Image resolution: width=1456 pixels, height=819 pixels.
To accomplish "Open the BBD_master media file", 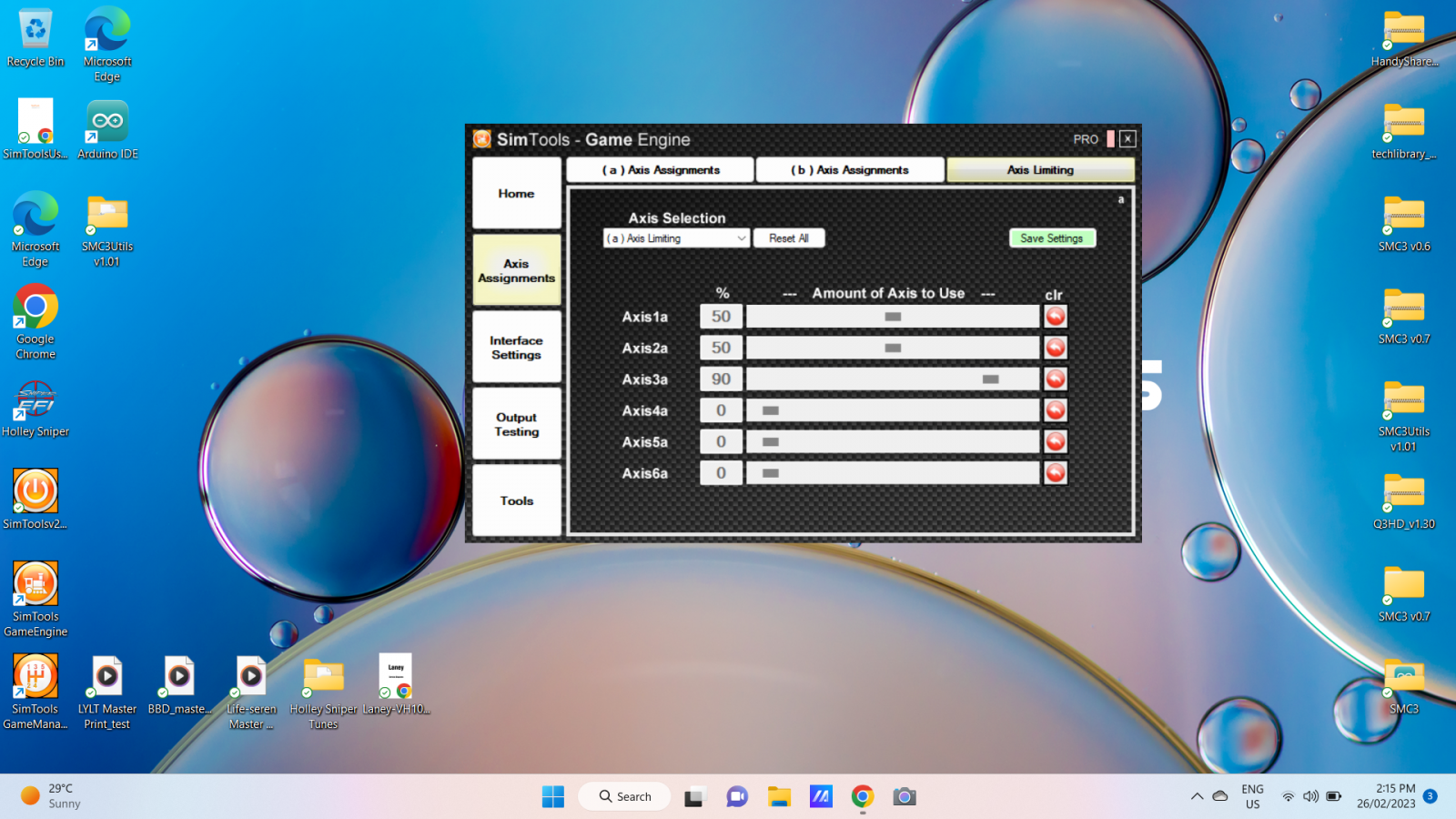I will click(179, 685).
